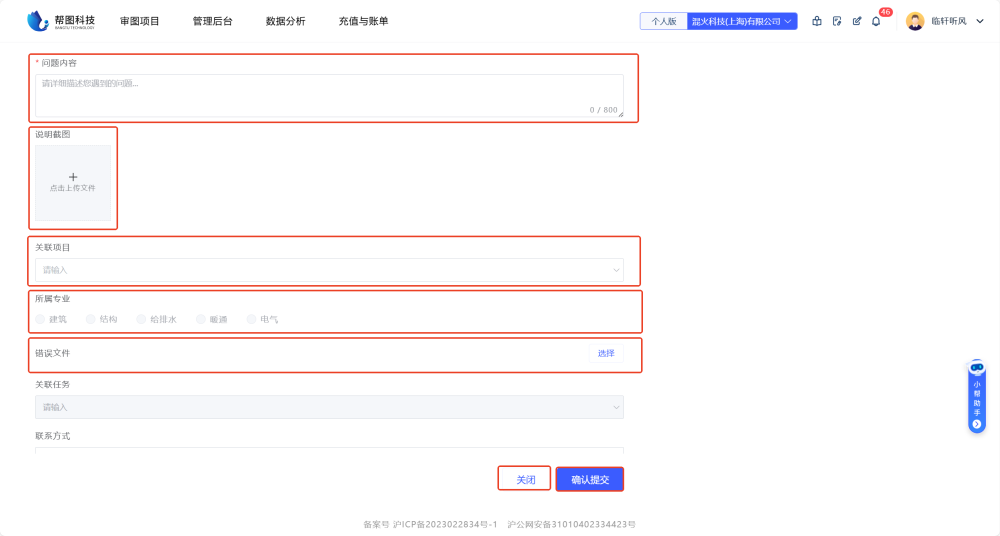
Task: Click the pencil edit icon in header
Action: coord(857,21)
